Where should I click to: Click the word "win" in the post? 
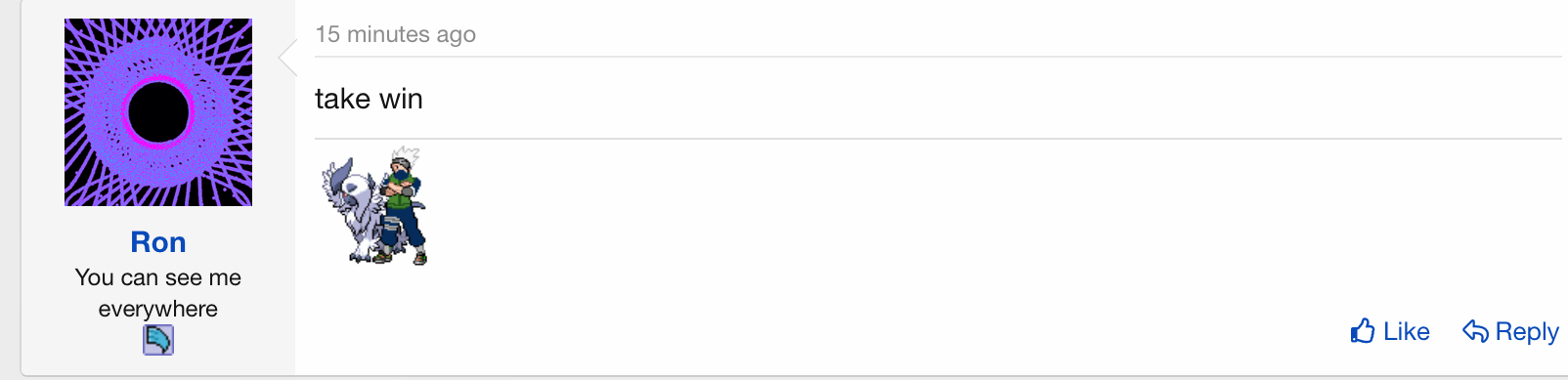coord(401,99)
